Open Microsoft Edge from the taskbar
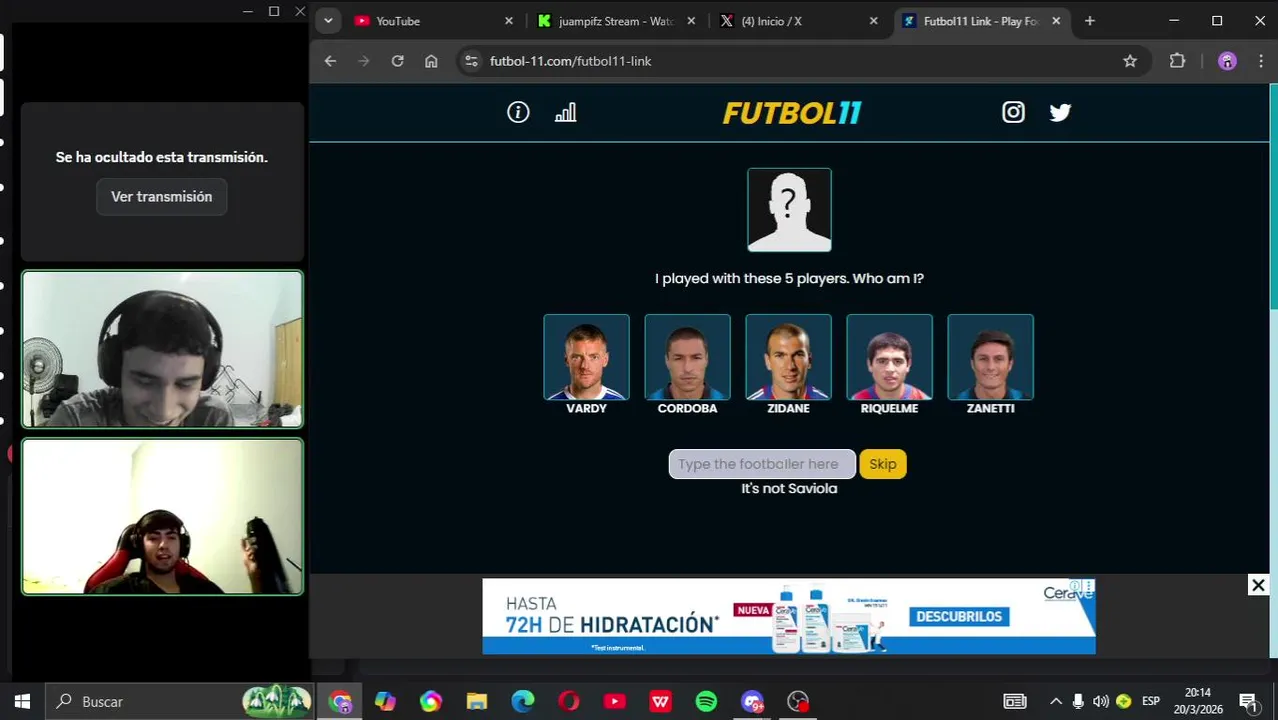The image size is (1278, 720). click(x=523, y=702)
